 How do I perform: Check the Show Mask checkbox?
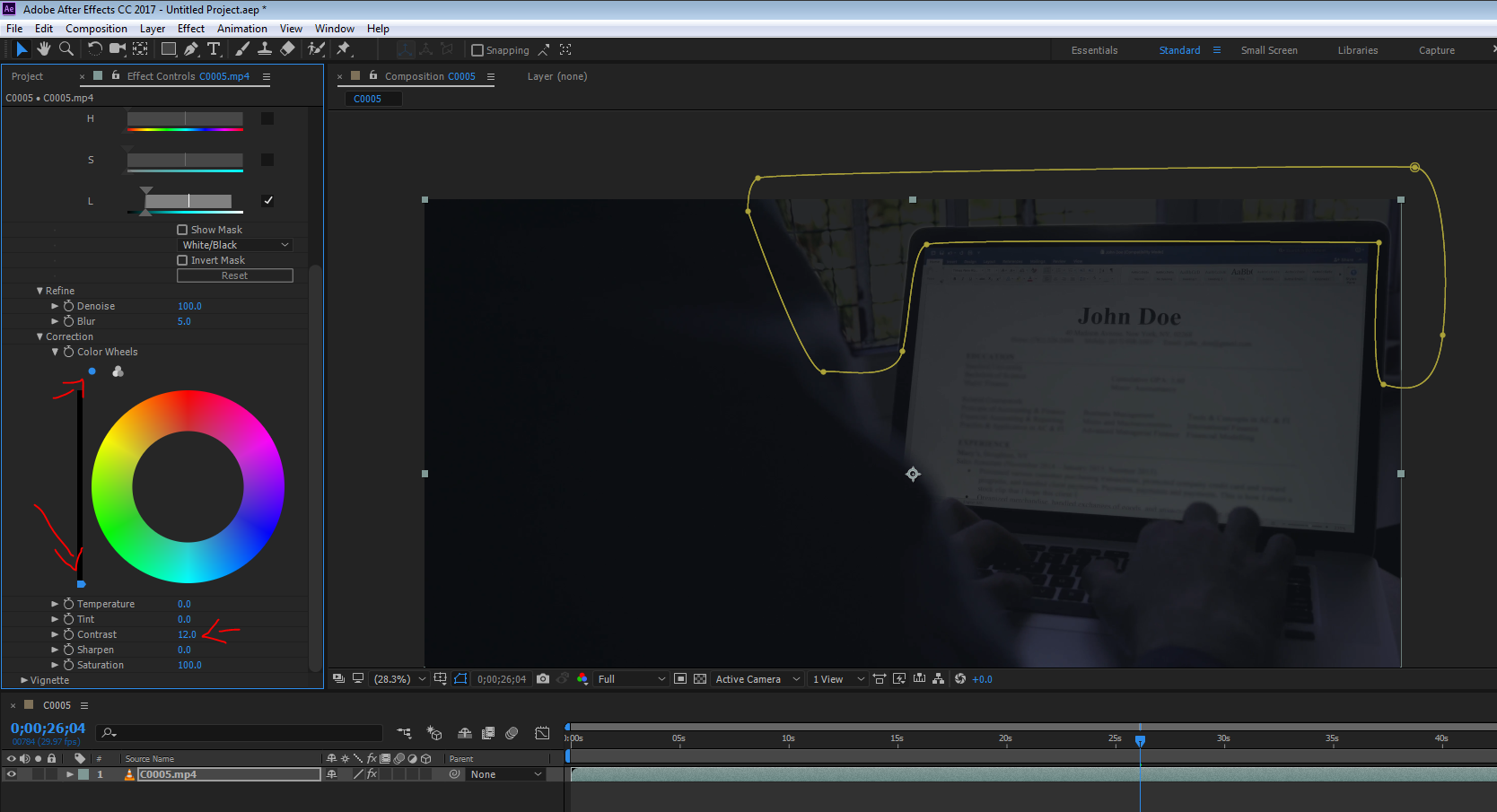click(182, 230)
